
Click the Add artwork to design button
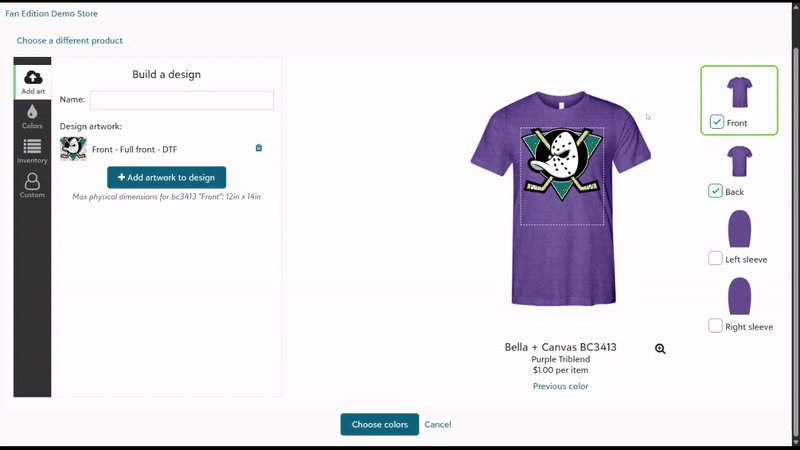167,177
